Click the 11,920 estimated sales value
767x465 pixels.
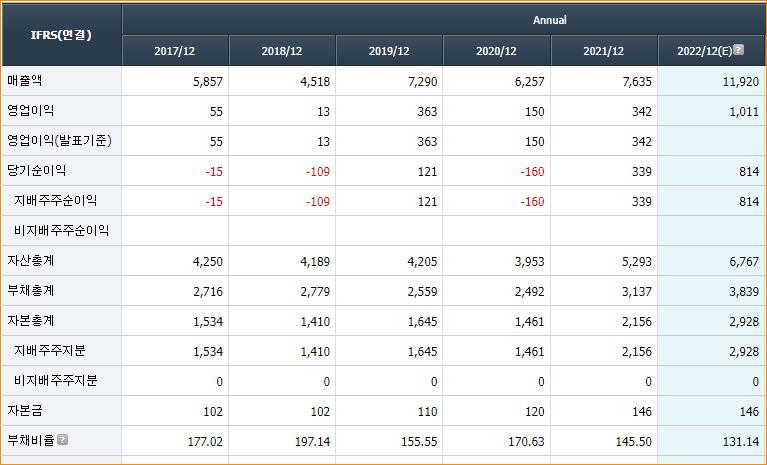click(x=741, y=82)
